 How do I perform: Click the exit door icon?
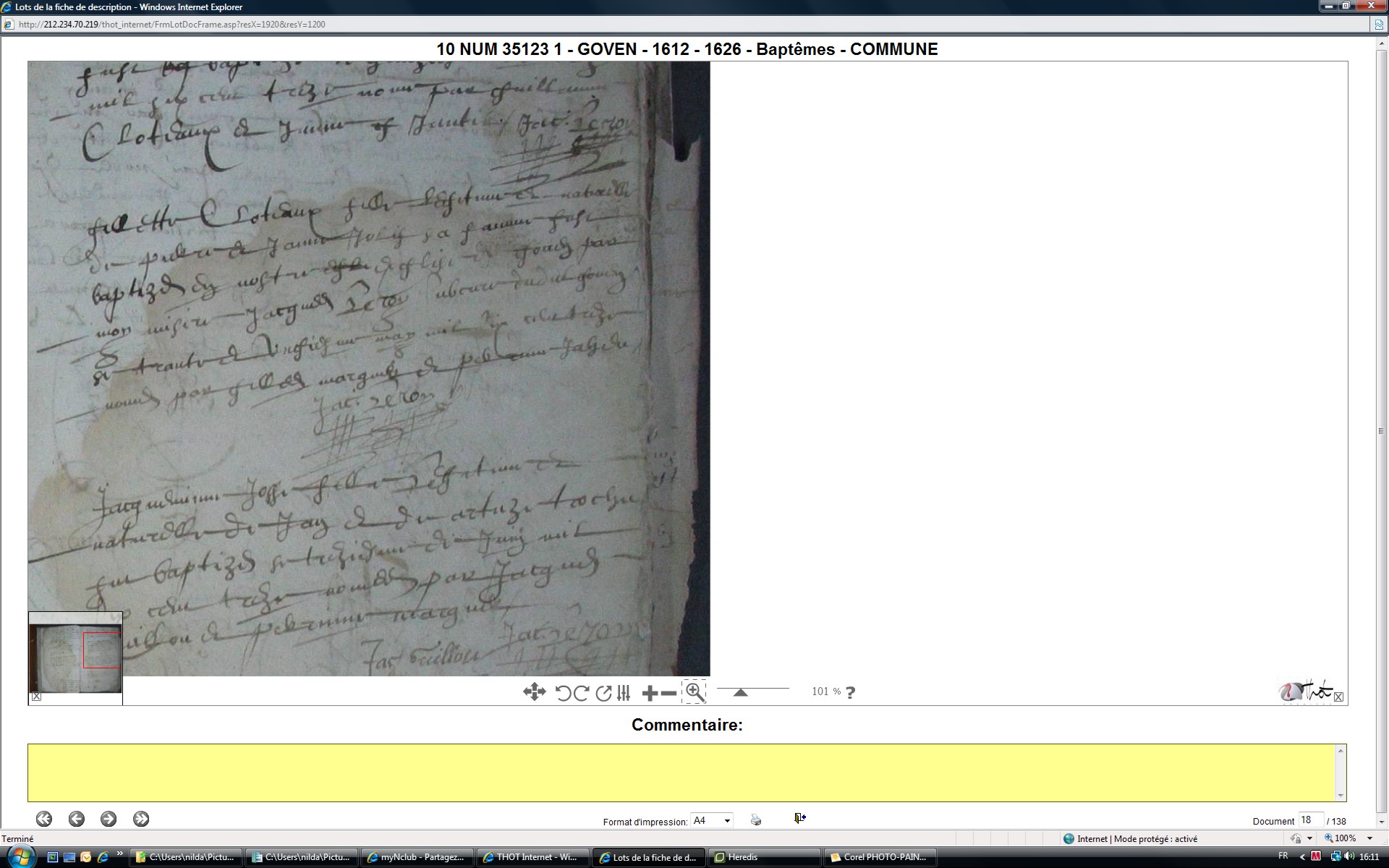[799, 818]
